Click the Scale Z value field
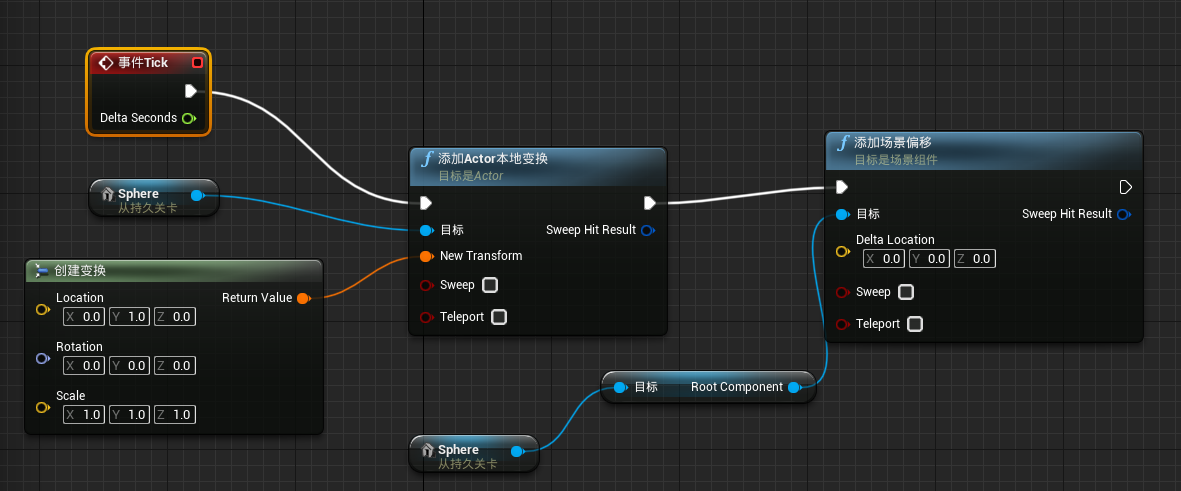Image resolution: width=1181 pixels, height=491 pixels. coord(175,415)
